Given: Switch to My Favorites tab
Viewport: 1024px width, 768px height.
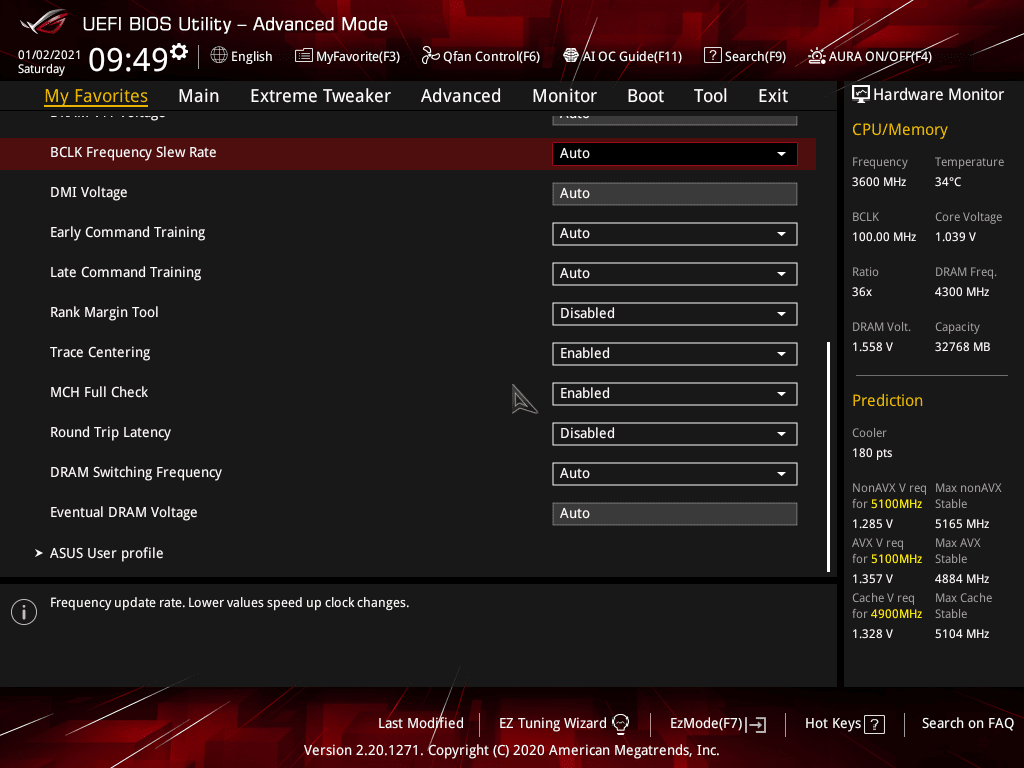Looking at the screenshot, I should click(x=96, y=95).
